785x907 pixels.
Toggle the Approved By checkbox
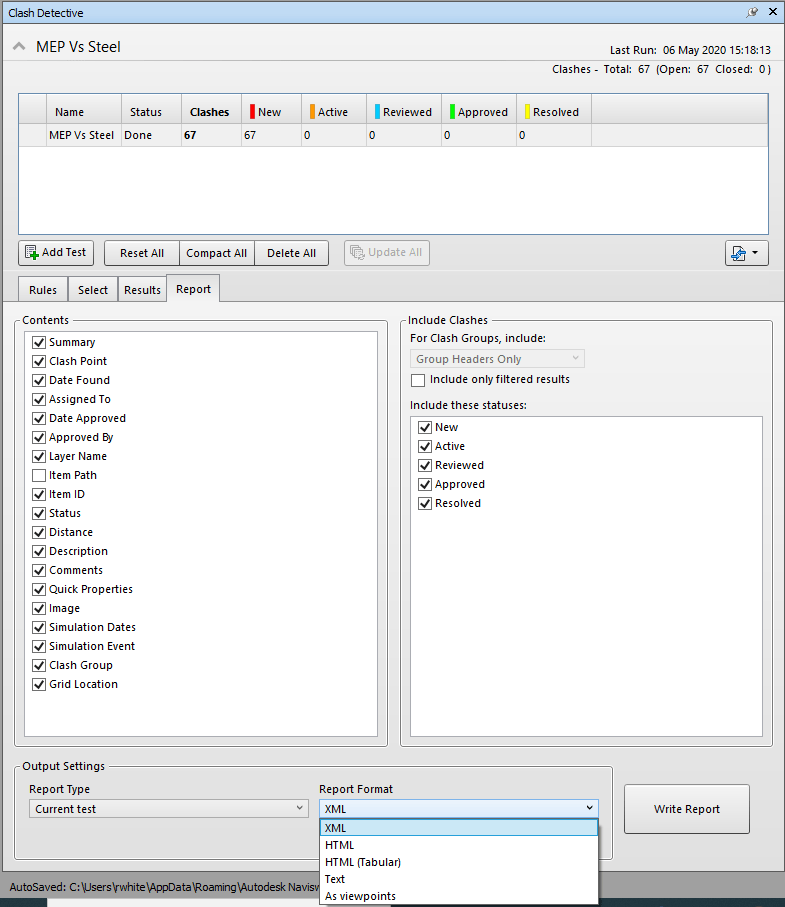coord(39,437)
